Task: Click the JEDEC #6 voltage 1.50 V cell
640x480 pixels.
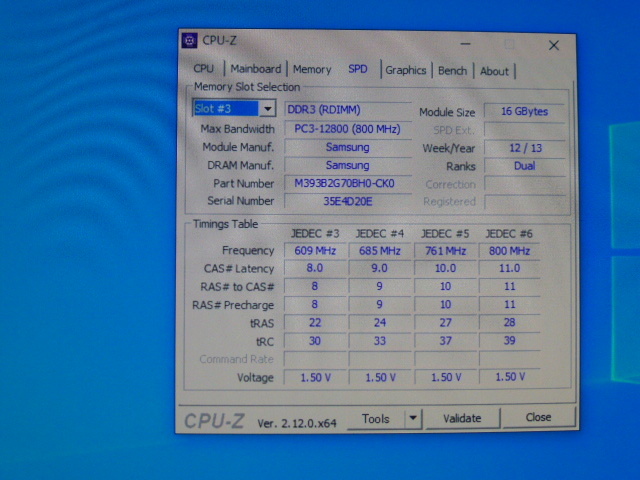Action: (509, 377)
